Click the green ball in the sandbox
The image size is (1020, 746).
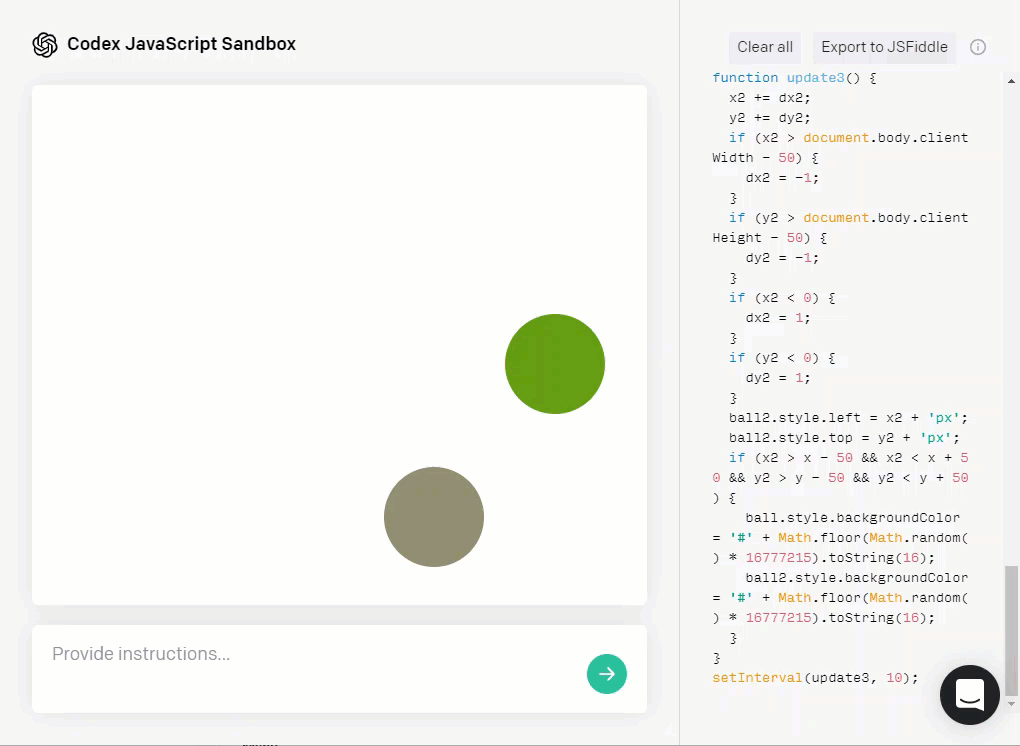coord(555,364)
